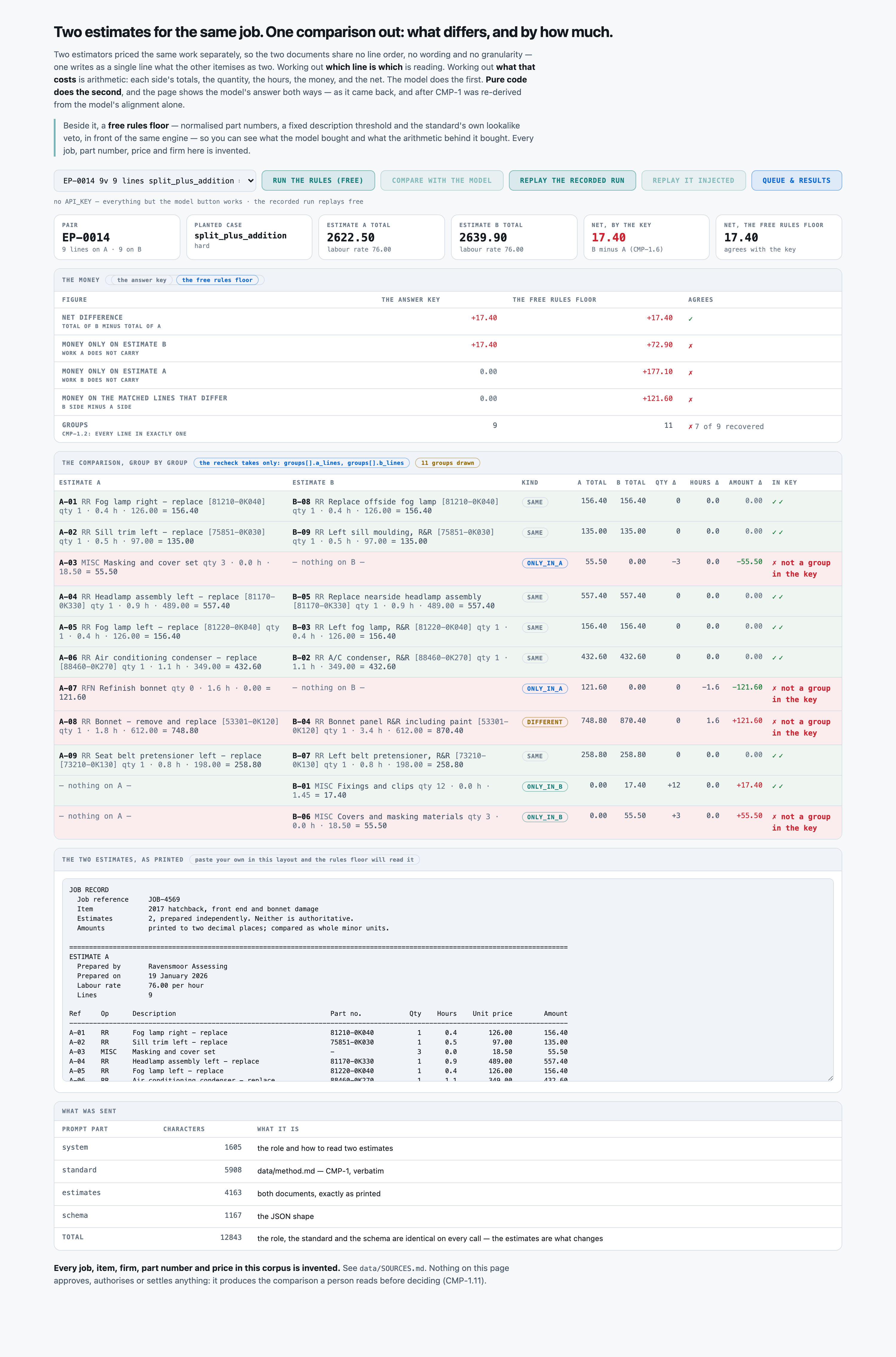Image resolution: width=896 pixels, height=1357 pixels.
Task: Click the ONLY_IN_B badge for B-01
Action: [x=544, y=787]
